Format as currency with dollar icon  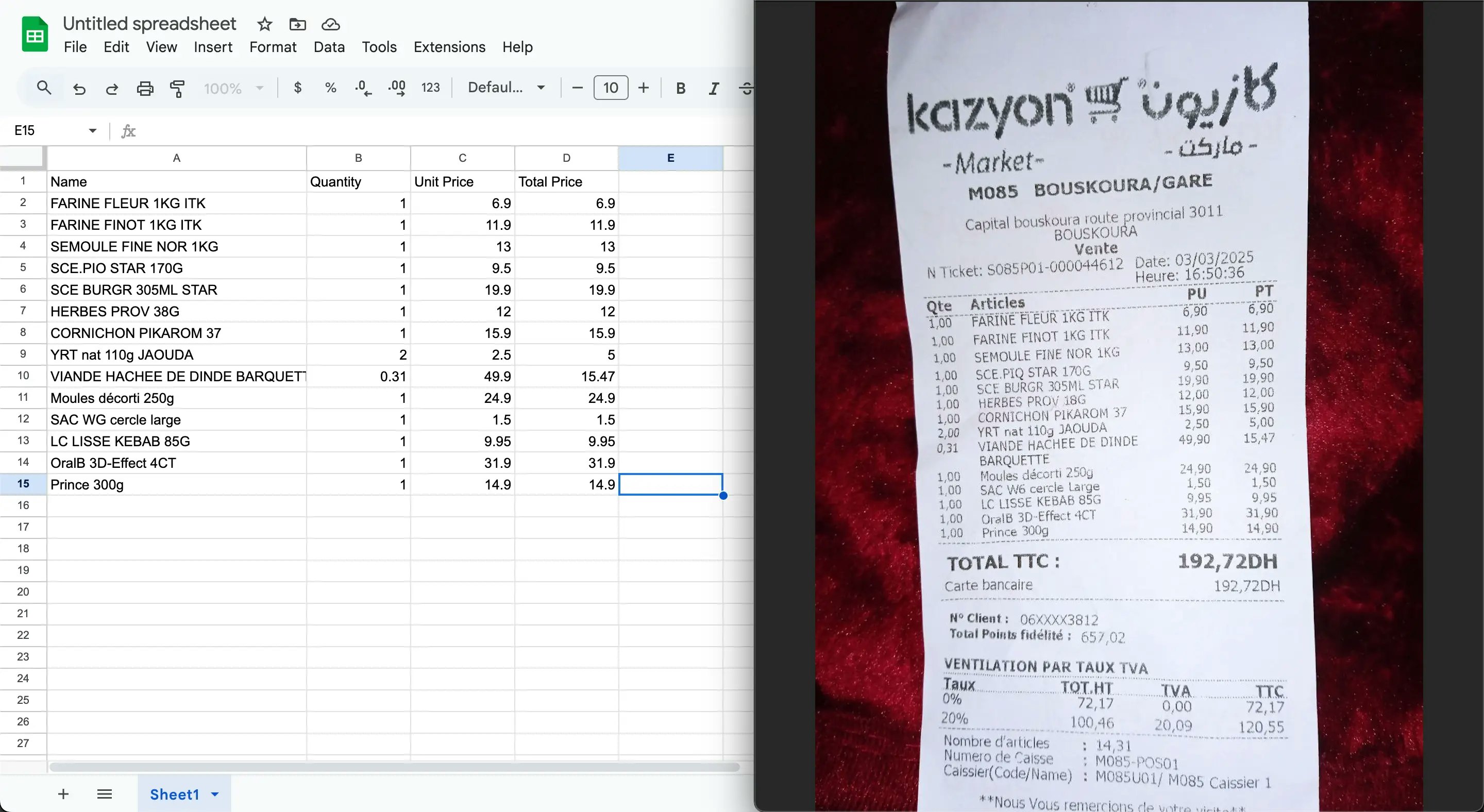pos(297,88)
